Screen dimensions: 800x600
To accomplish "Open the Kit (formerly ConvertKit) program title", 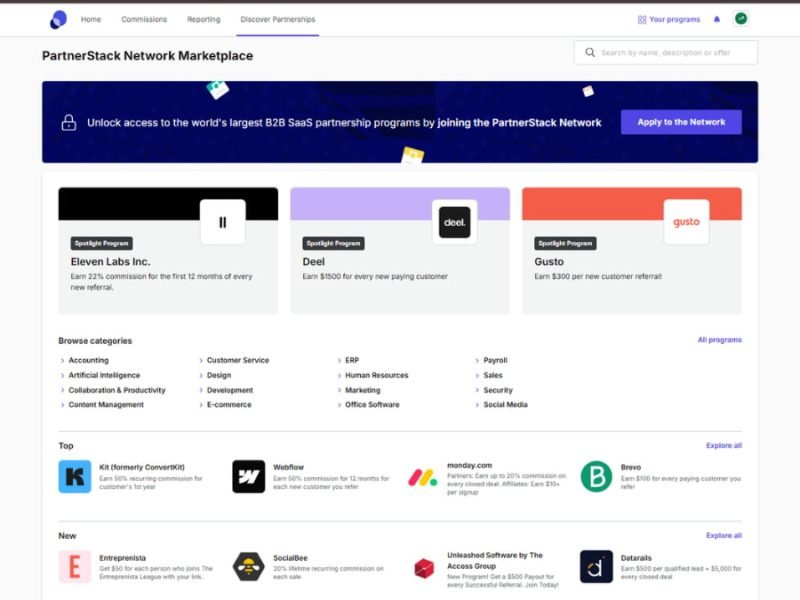I will pyautogui.click(x=142, y=467).
